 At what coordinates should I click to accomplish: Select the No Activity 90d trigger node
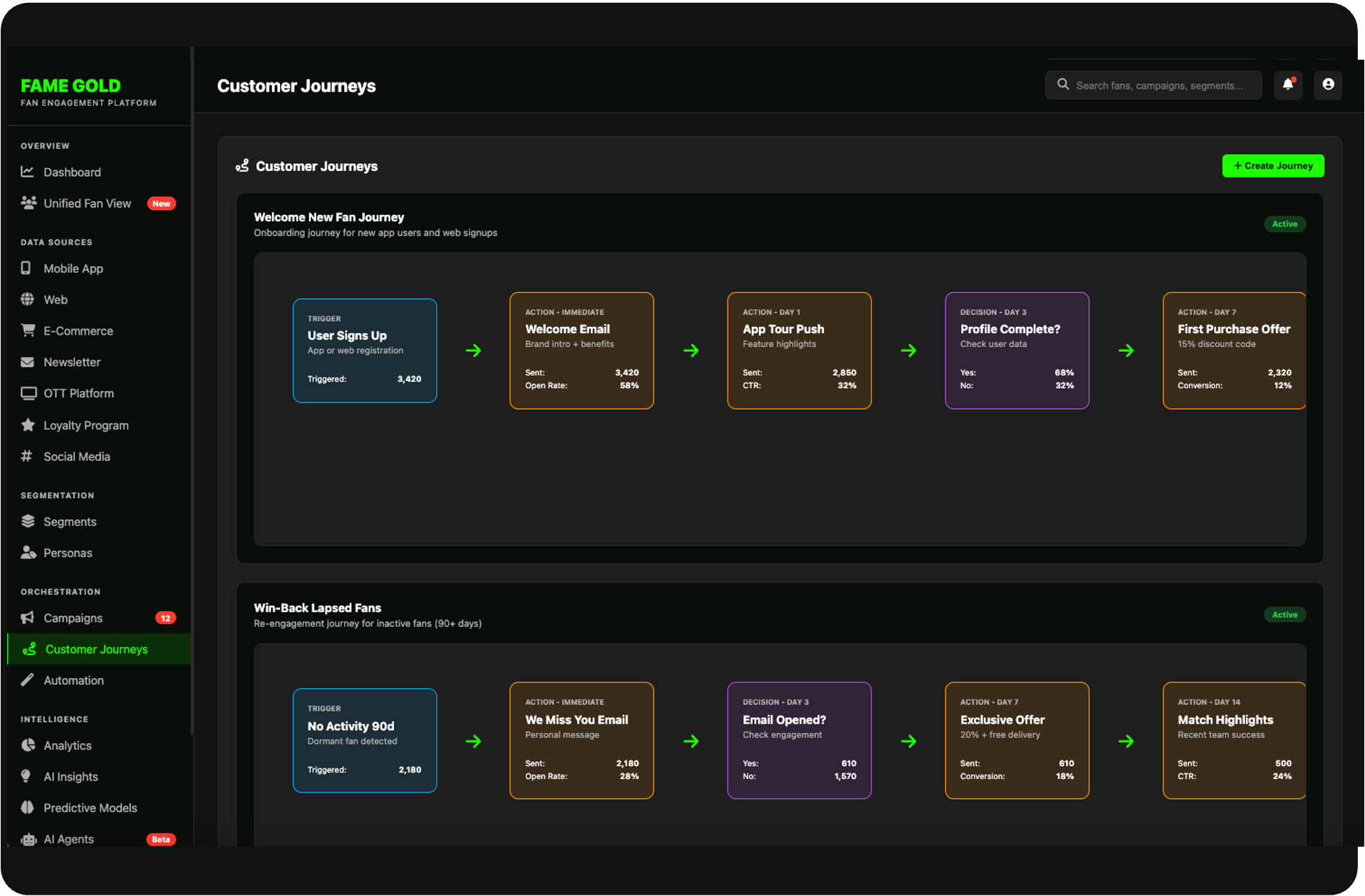click(x=365, y=741)
